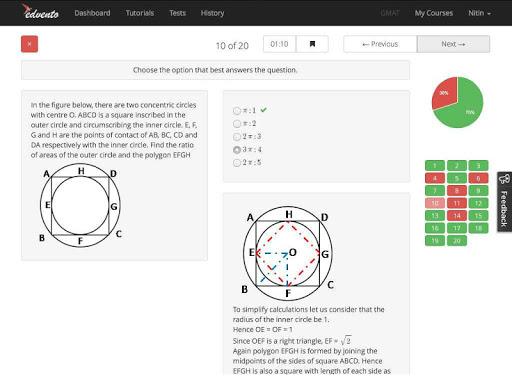
Task: Go to the History page
Action: tap(212, 13)
